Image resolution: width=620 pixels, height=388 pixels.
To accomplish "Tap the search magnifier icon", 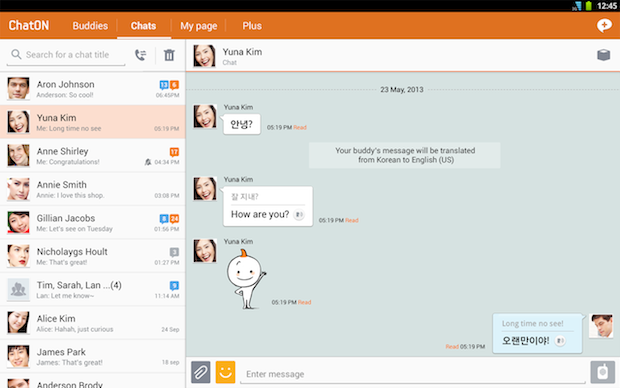I will (x=16, y=54).
